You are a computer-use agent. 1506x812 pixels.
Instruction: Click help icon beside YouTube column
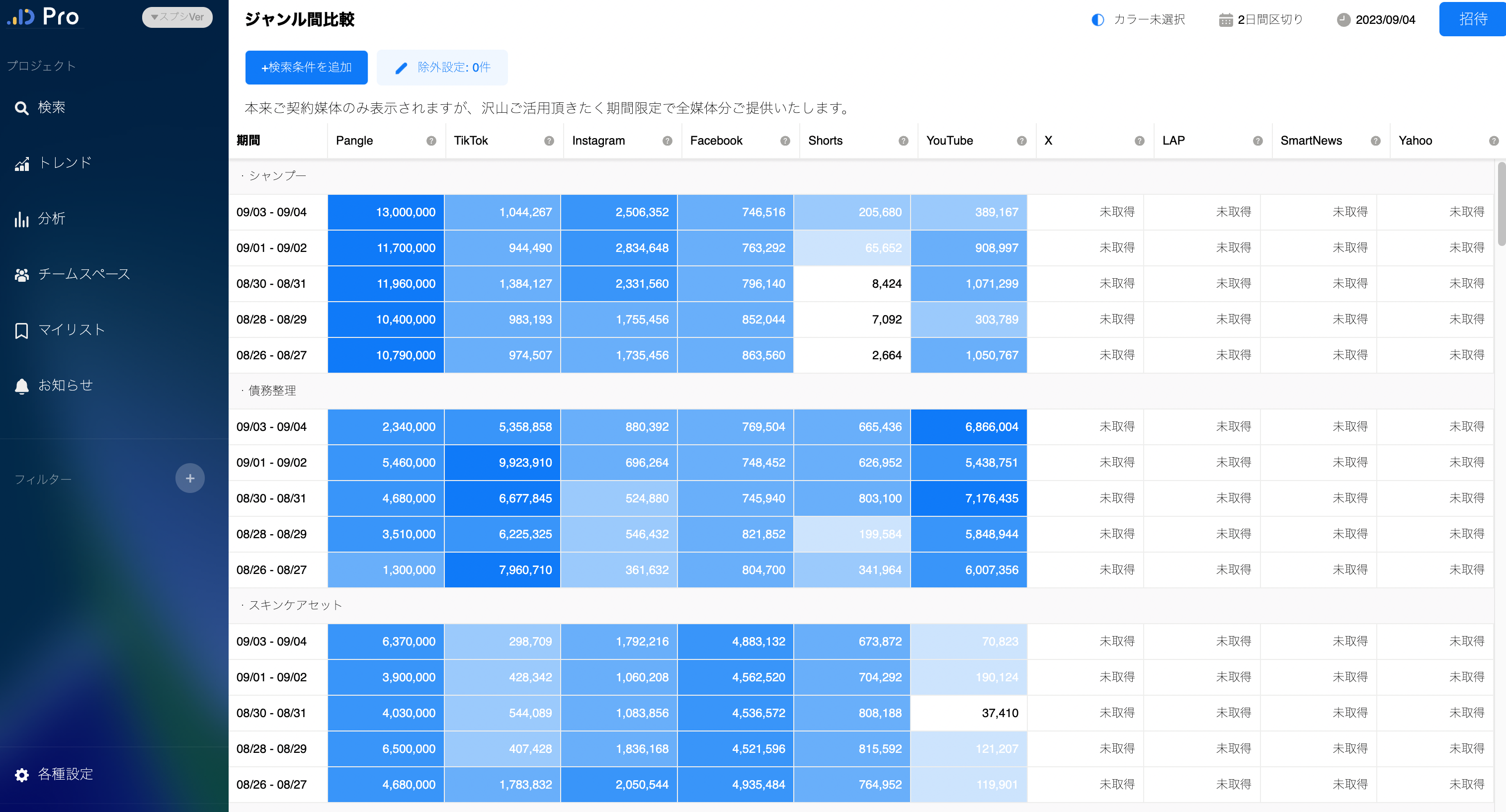1021,141
